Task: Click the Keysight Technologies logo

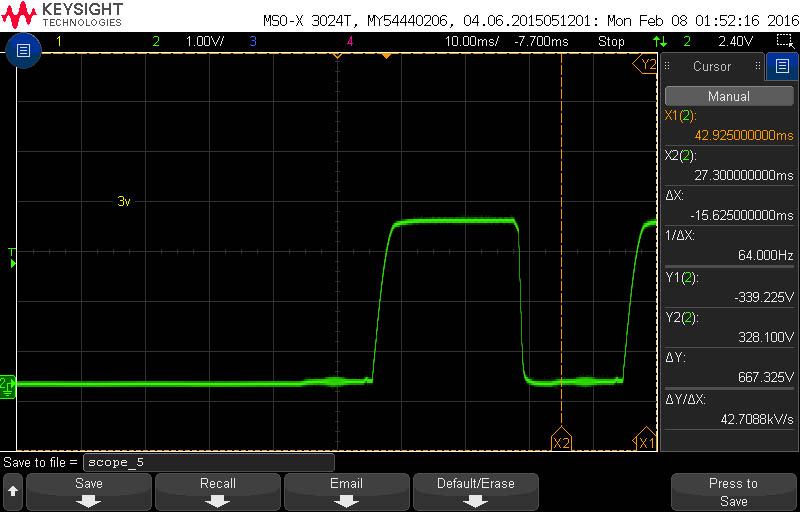Action: point(62,14)
